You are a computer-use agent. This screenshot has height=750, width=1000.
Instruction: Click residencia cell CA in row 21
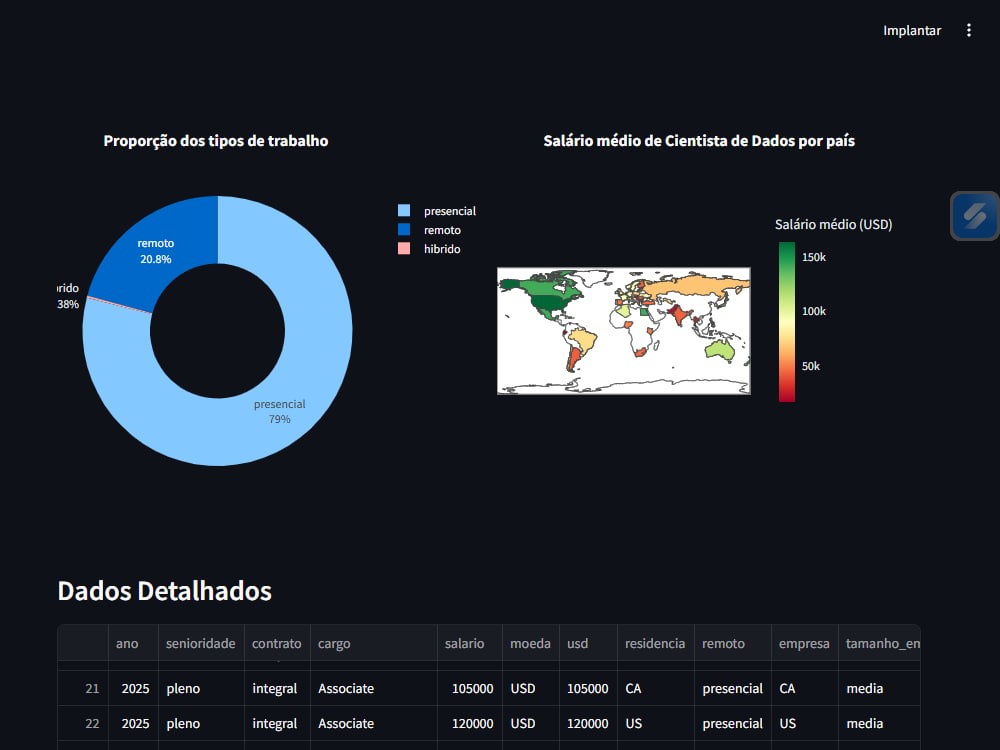point(656,688)
